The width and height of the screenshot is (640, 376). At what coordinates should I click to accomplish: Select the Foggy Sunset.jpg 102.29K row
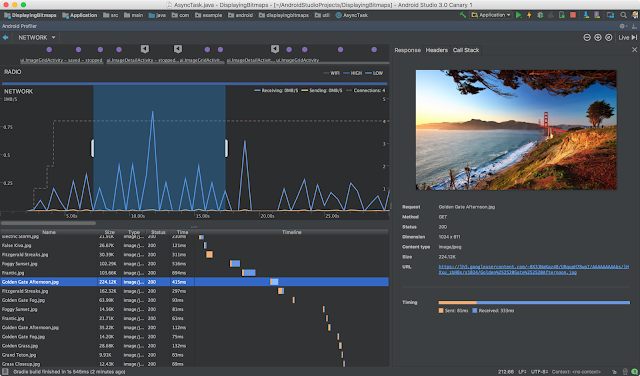(194, 264)
